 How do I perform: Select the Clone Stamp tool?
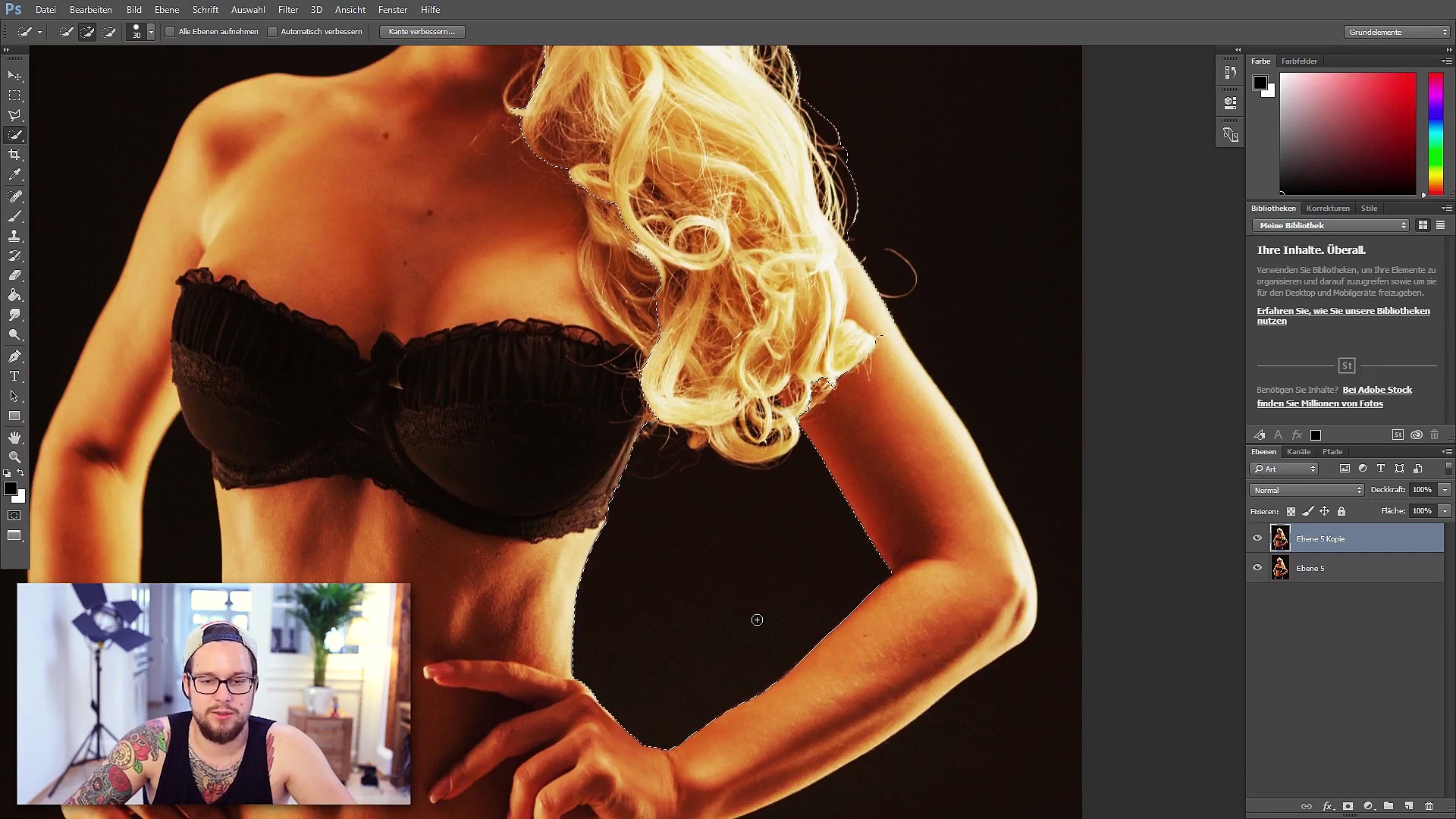pyautogui.click(x=14, y=236)
